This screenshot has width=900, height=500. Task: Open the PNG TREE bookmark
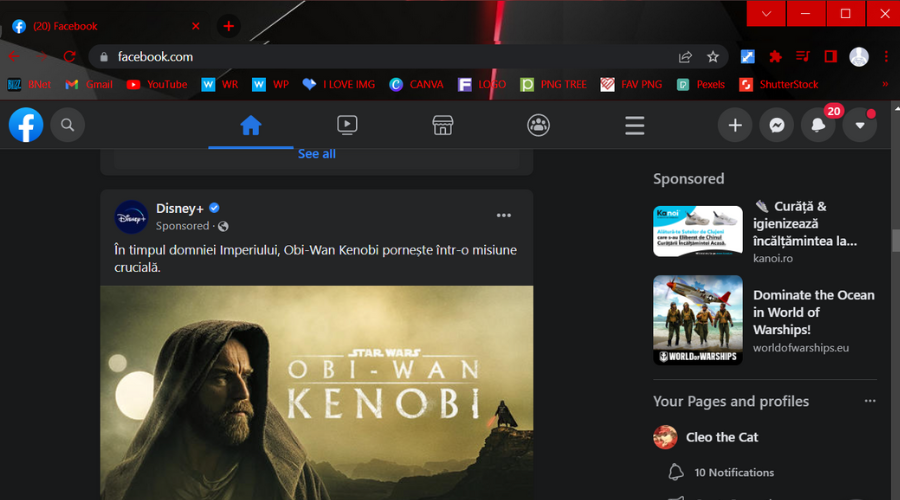[x=553, y=84]
